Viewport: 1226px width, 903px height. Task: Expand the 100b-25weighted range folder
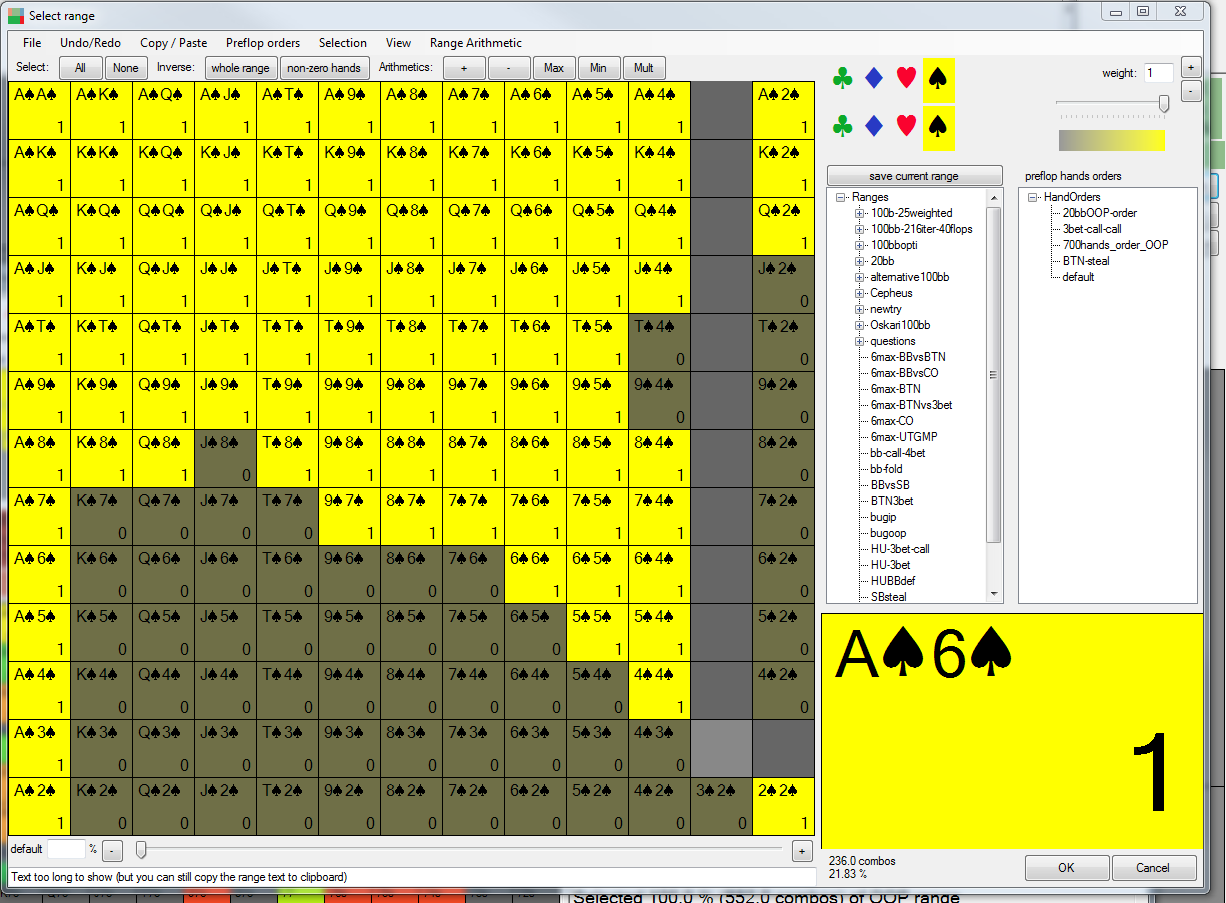coord(859,213)
